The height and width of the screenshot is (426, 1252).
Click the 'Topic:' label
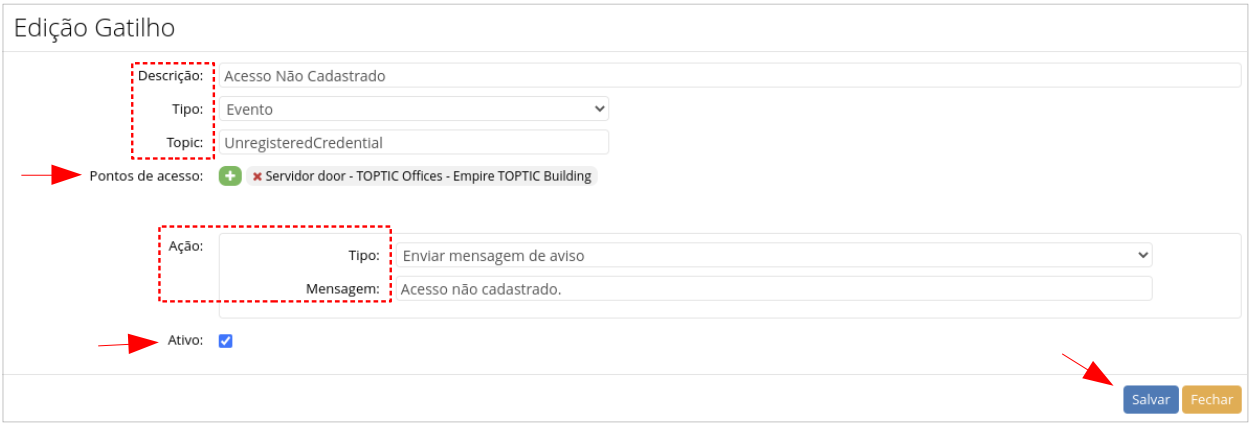(x=185, y=143)
